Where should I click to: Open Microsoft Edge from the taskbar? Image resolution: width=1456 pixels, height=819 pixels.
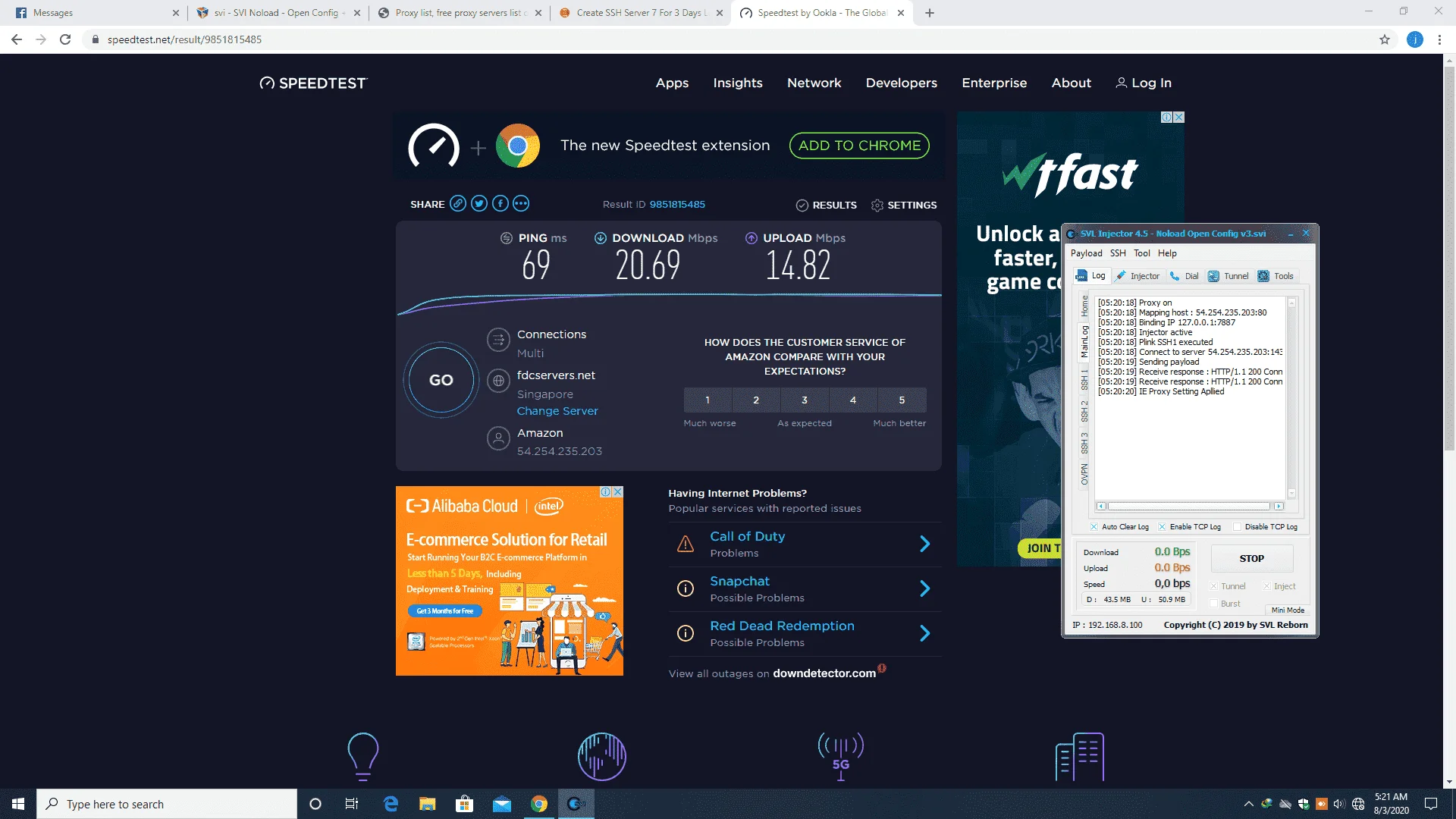[391, 804]
